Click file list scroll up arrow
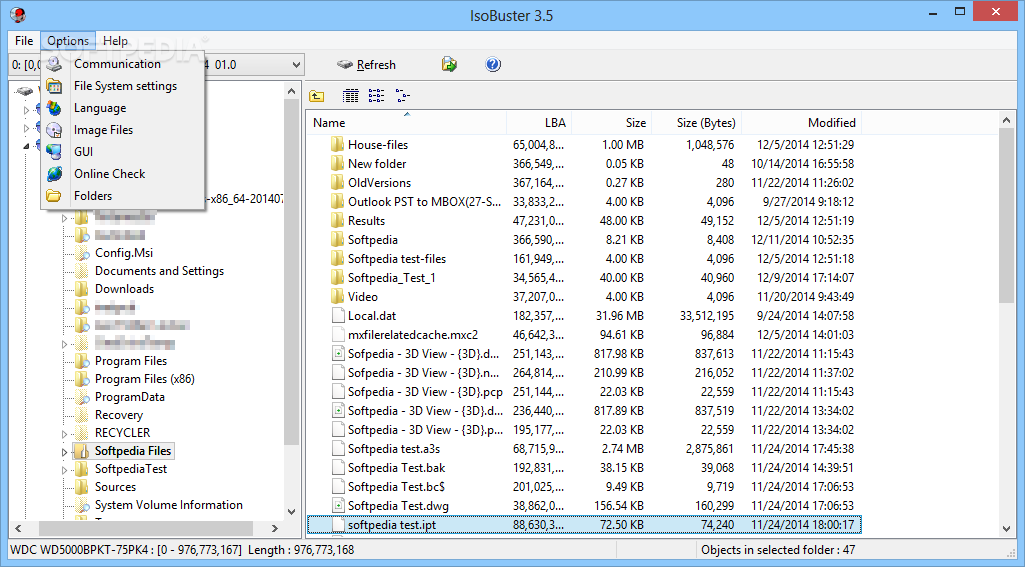This screenshot has height=567, width=1025. coord(1007,120)
